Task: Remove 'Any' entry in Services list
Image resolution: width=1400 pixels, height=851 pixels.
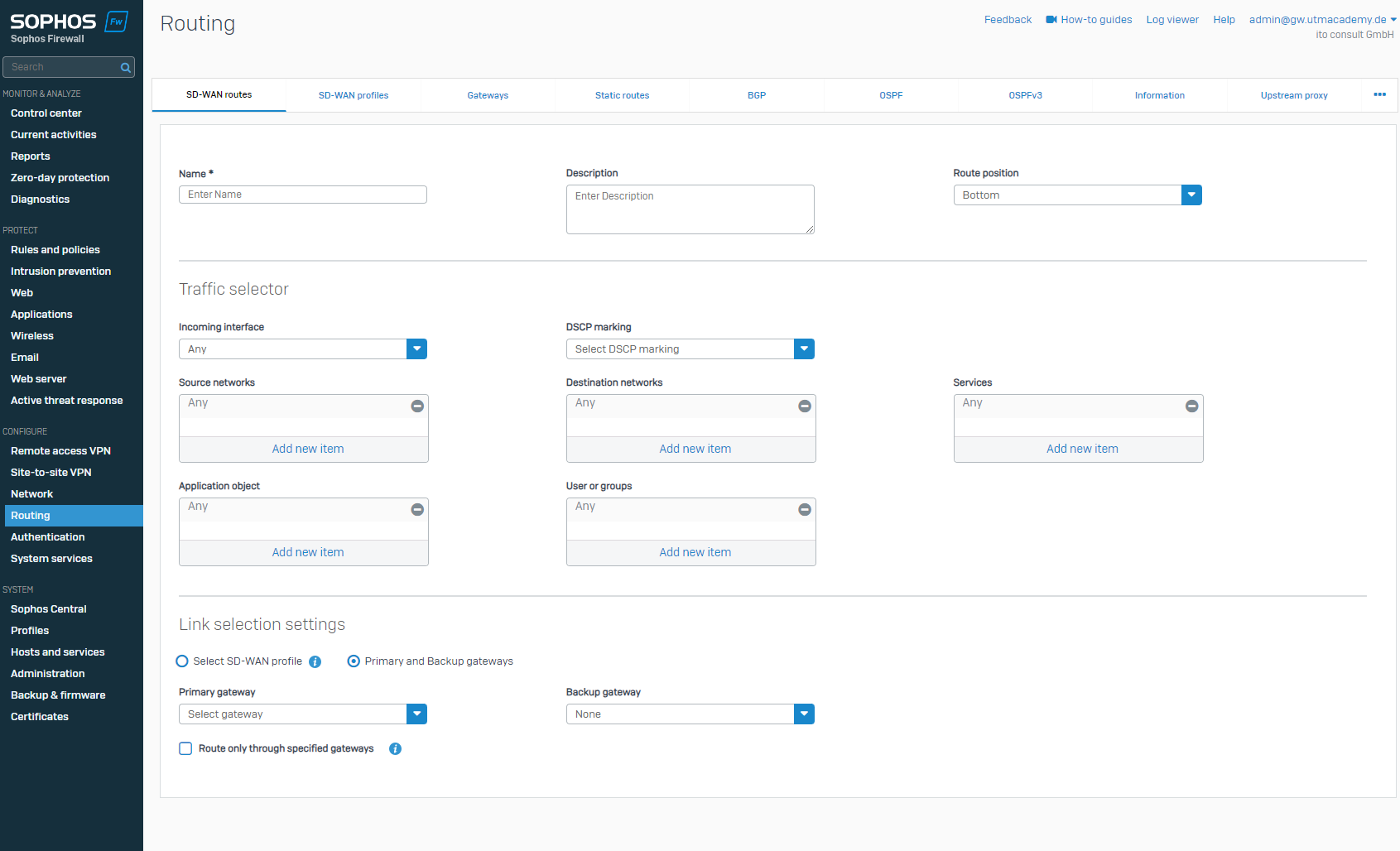Action: click(x=1191, y=406)
